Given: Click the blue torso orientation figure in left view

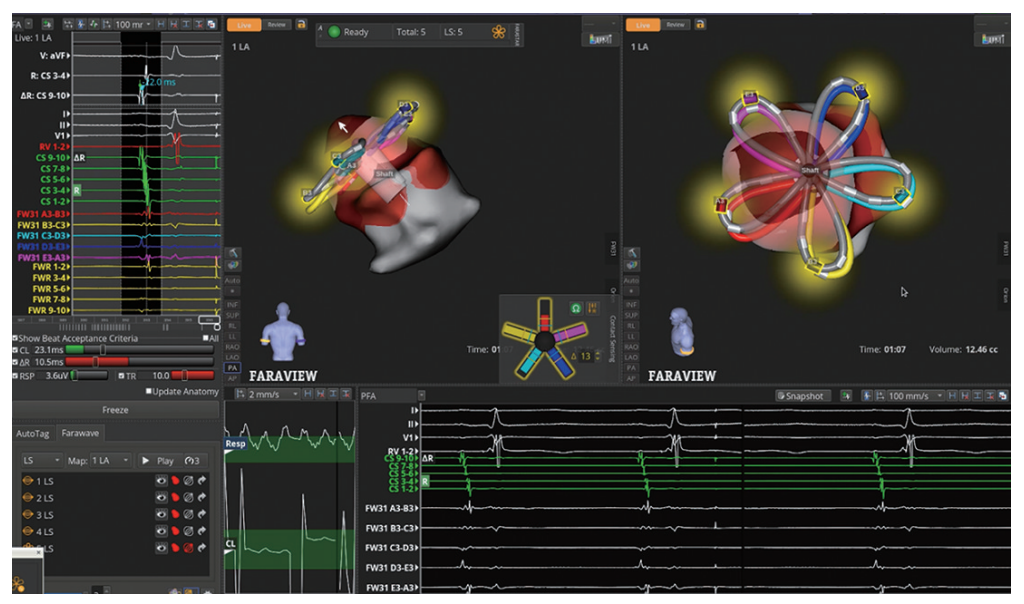Looking at the screenshot, I should tap(283, 332).
